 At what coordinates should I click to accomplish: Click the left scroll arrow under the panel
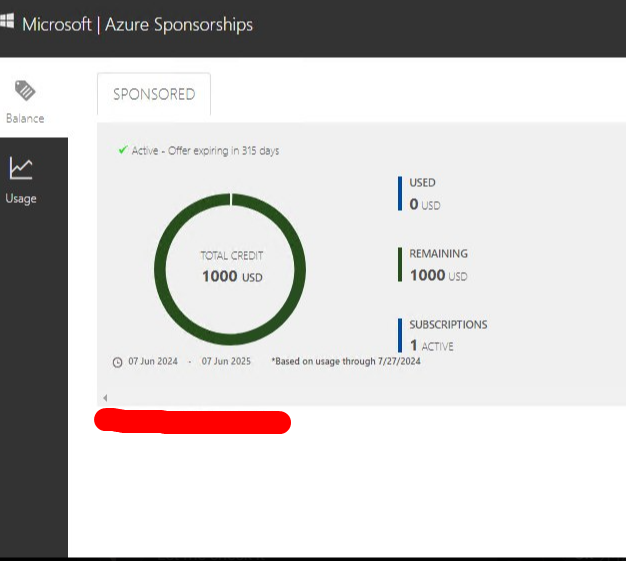point(105,398)
